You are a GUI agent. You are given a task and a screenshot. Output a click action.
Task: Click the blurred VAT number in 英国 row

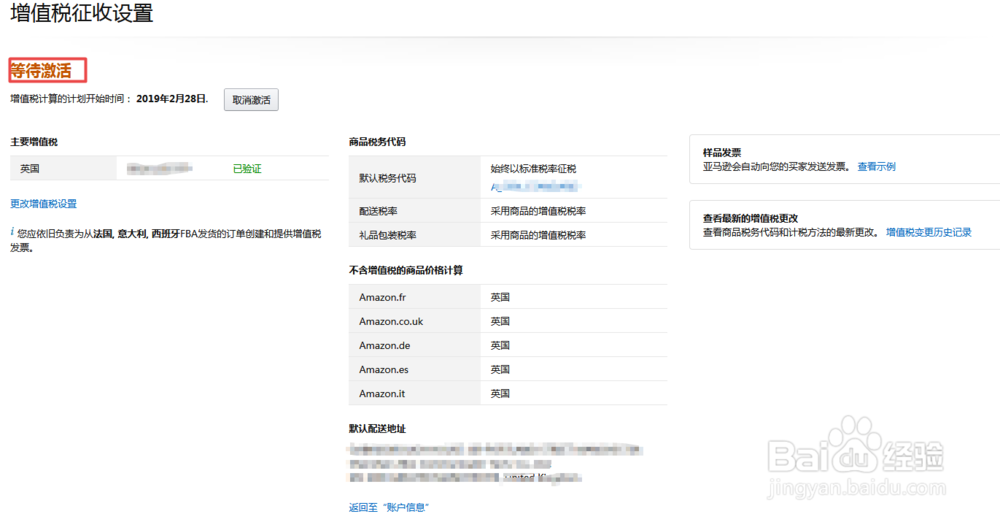point(159,168)
